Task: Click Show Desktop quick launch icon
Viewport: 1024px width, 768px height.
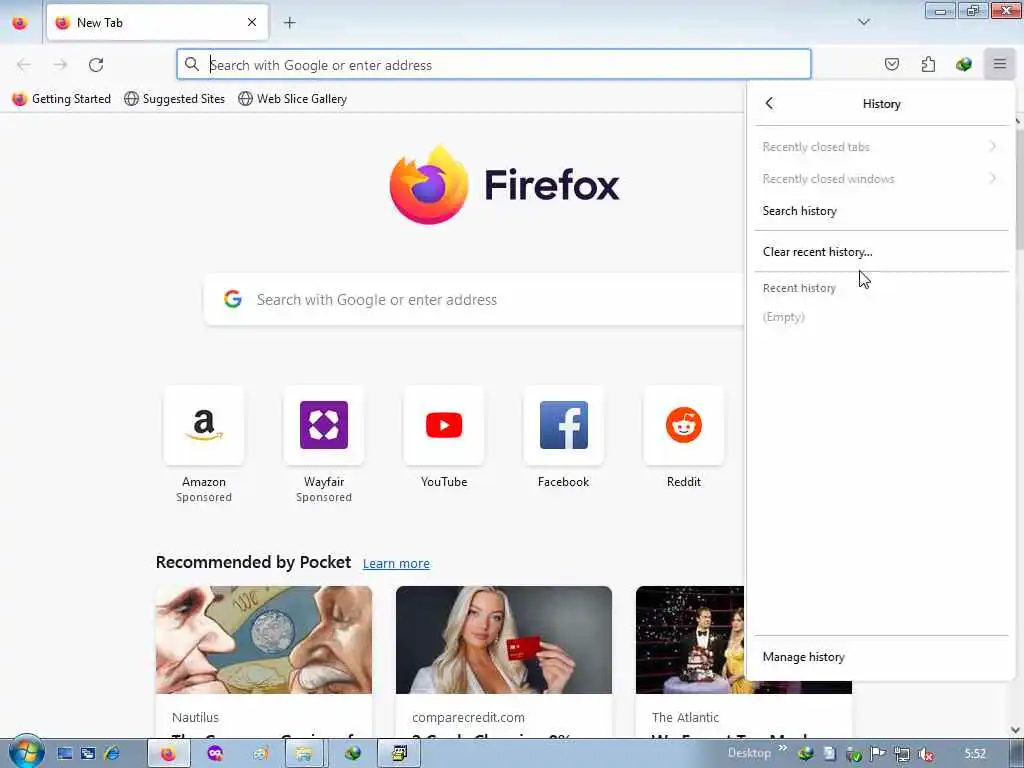Action: coord(65,754)
